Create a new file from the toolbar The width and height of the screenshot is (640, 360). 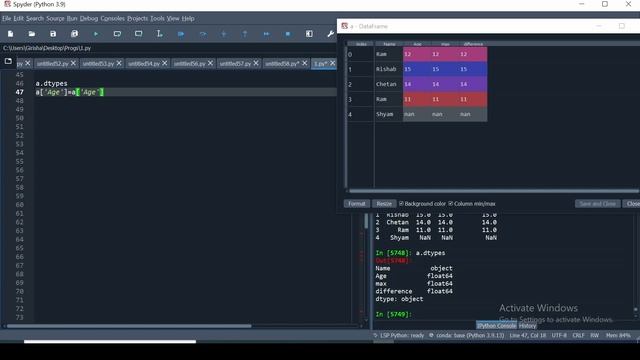(x=11, y=34)
